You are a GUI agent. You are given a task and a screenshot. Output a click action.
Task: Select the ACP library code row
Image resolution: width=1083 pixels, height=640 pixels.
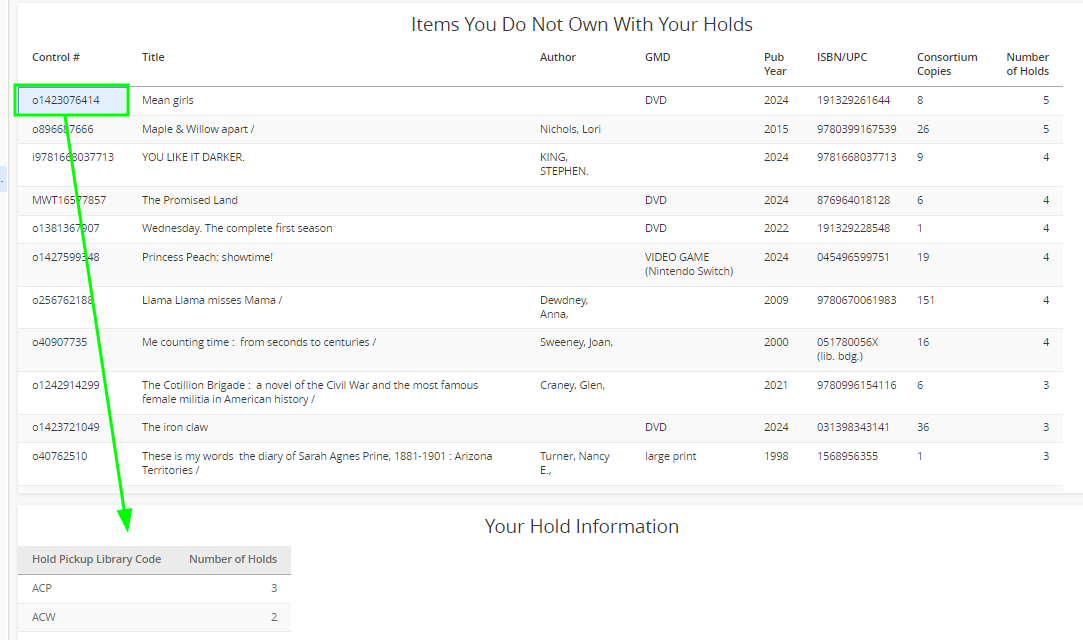[155, 588]
